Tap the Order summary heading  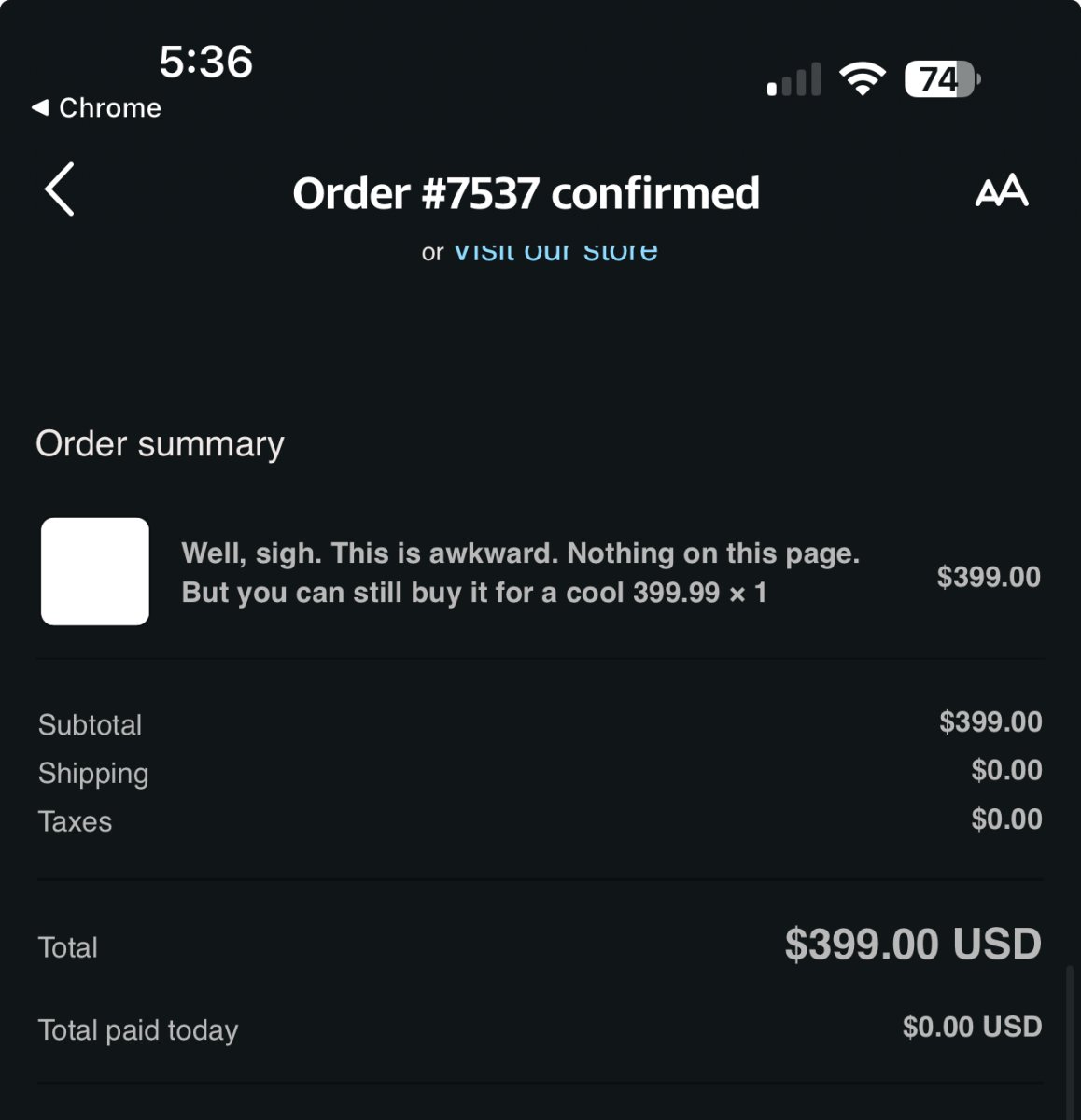point(160,444)
